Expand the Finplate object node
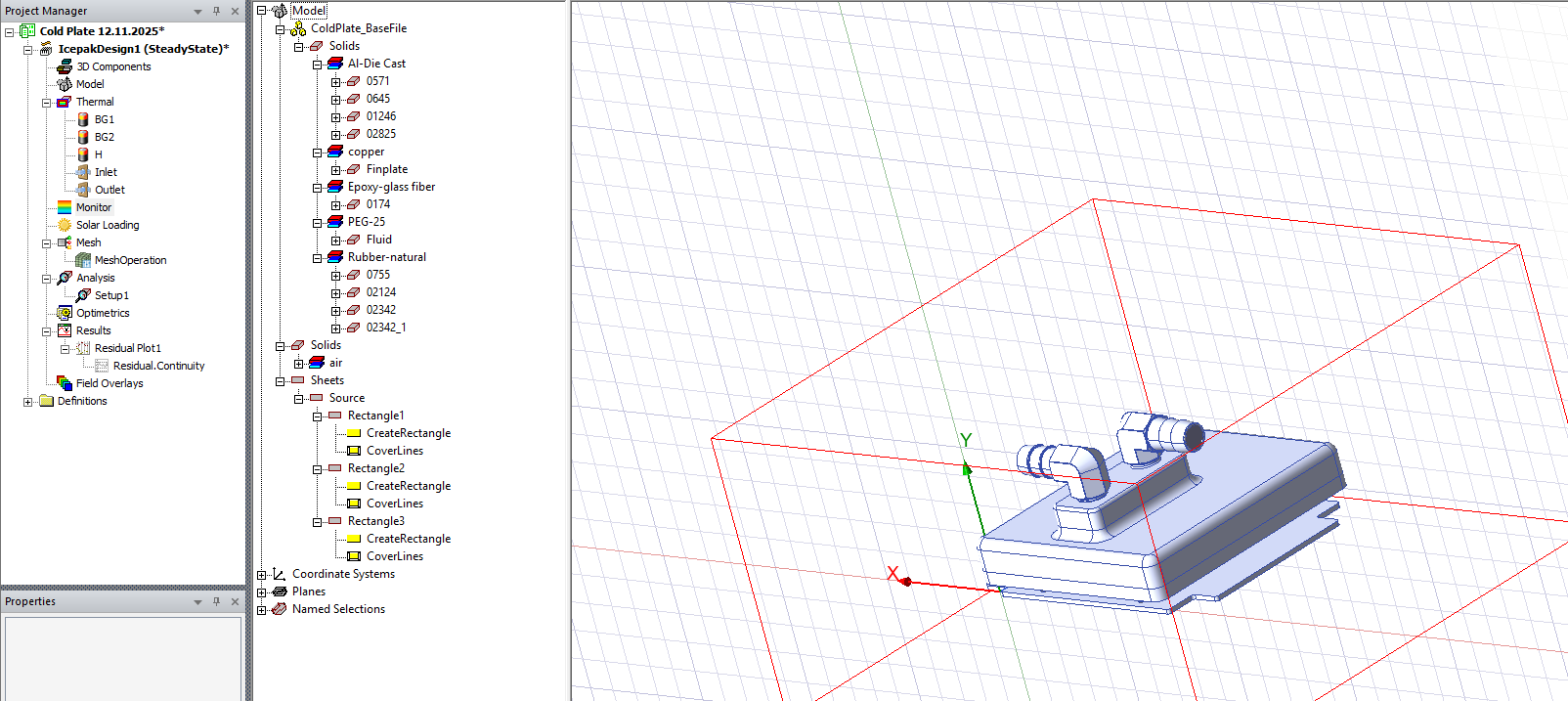Image resolution: width=1568 pixels, height=701 pixels. 335,170
